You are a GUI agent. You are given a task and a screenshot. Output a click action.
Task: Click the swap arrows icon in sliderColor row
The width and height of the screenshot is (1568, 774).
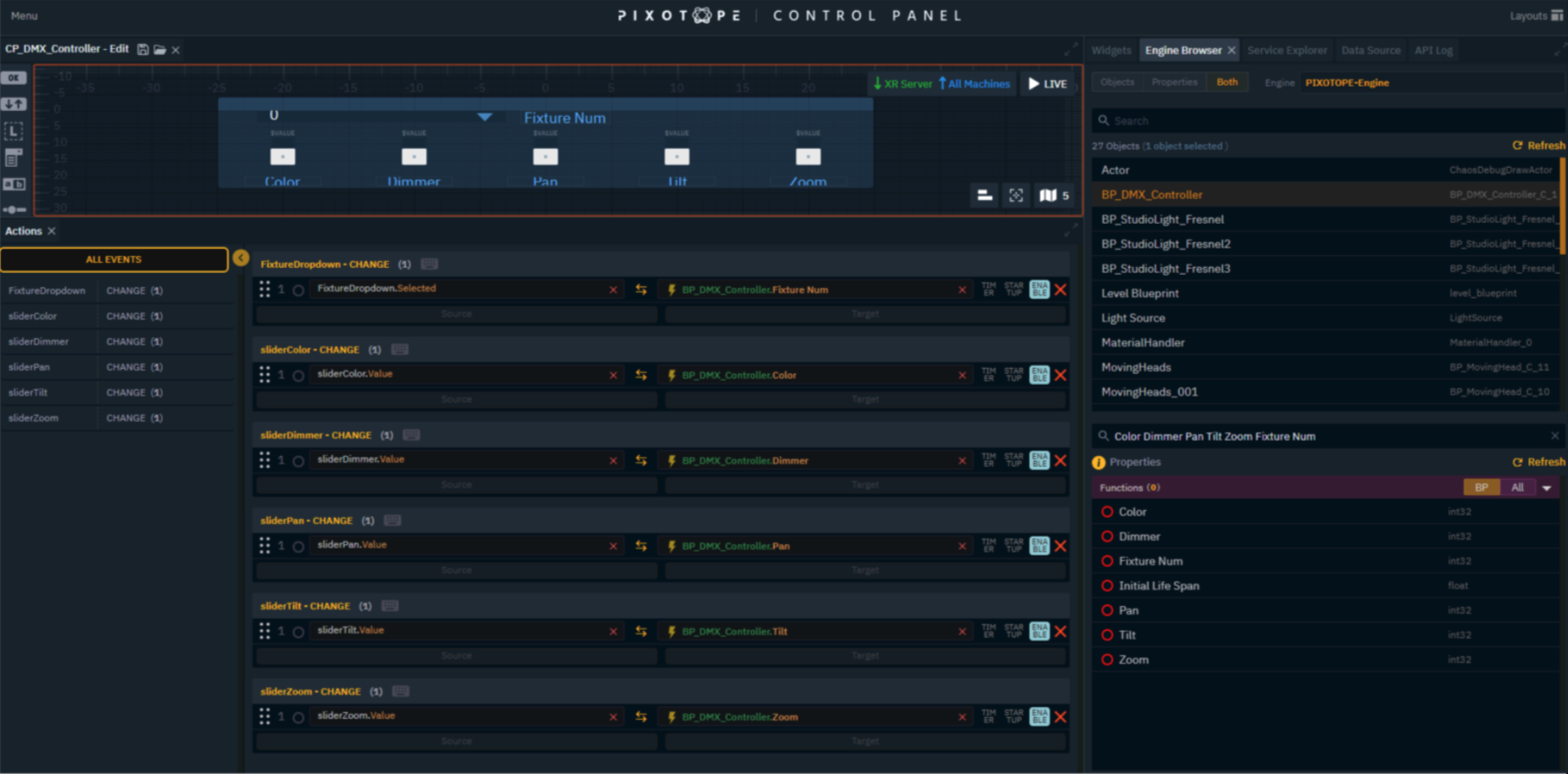pyautogui.click(x=642, y=375)
